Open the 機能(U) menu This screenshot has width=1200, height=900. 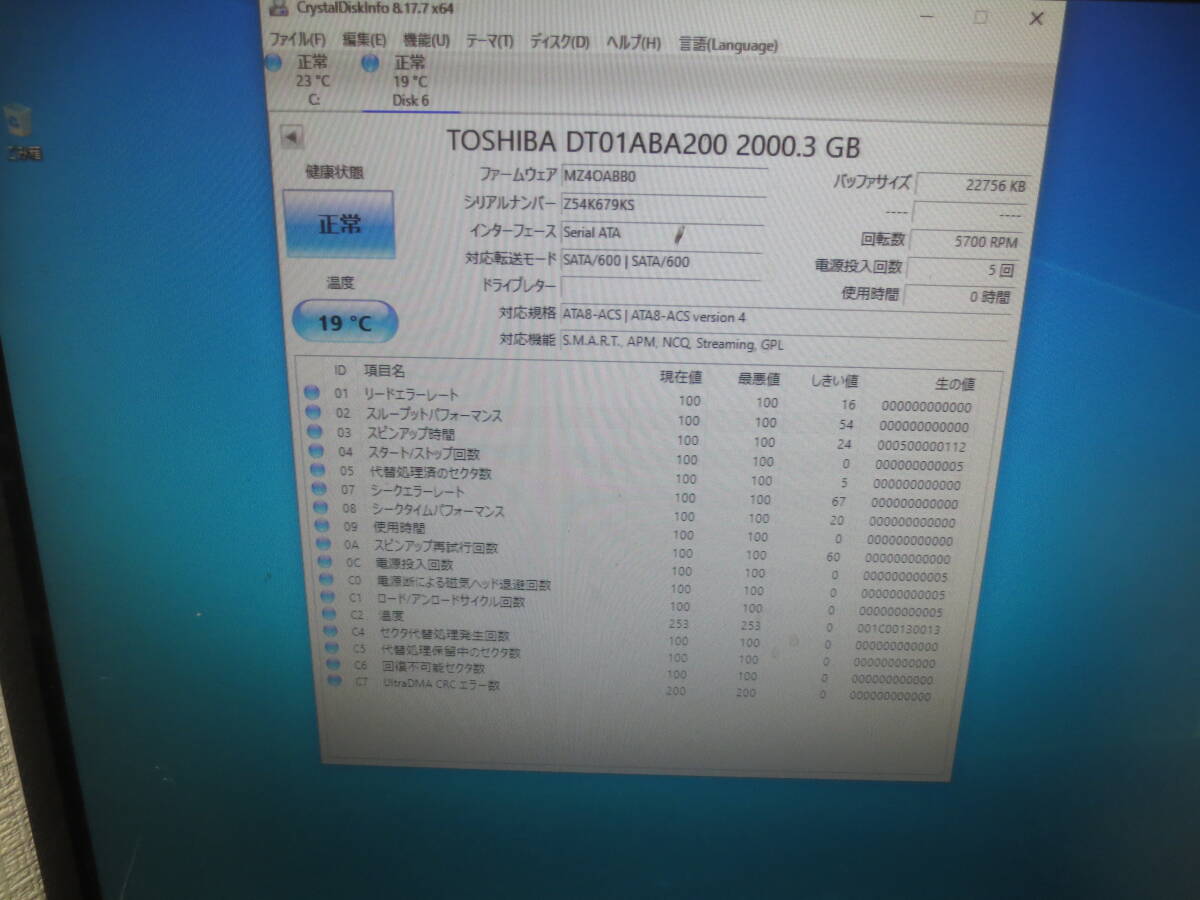pos(426,40)
